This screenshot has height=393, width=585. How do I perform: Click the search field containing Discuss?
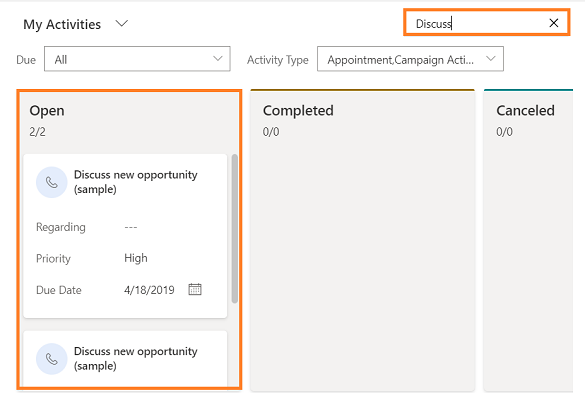[x=487, y=23]
